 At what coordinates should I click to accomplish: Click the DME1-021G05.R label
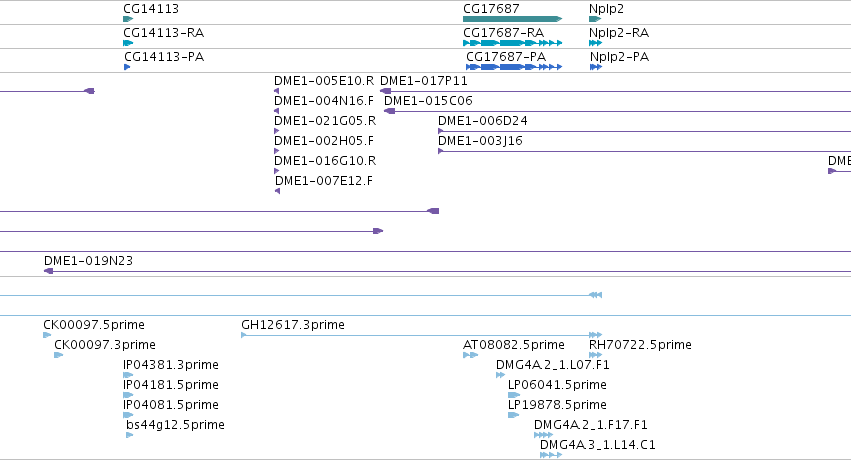point(325,121)
